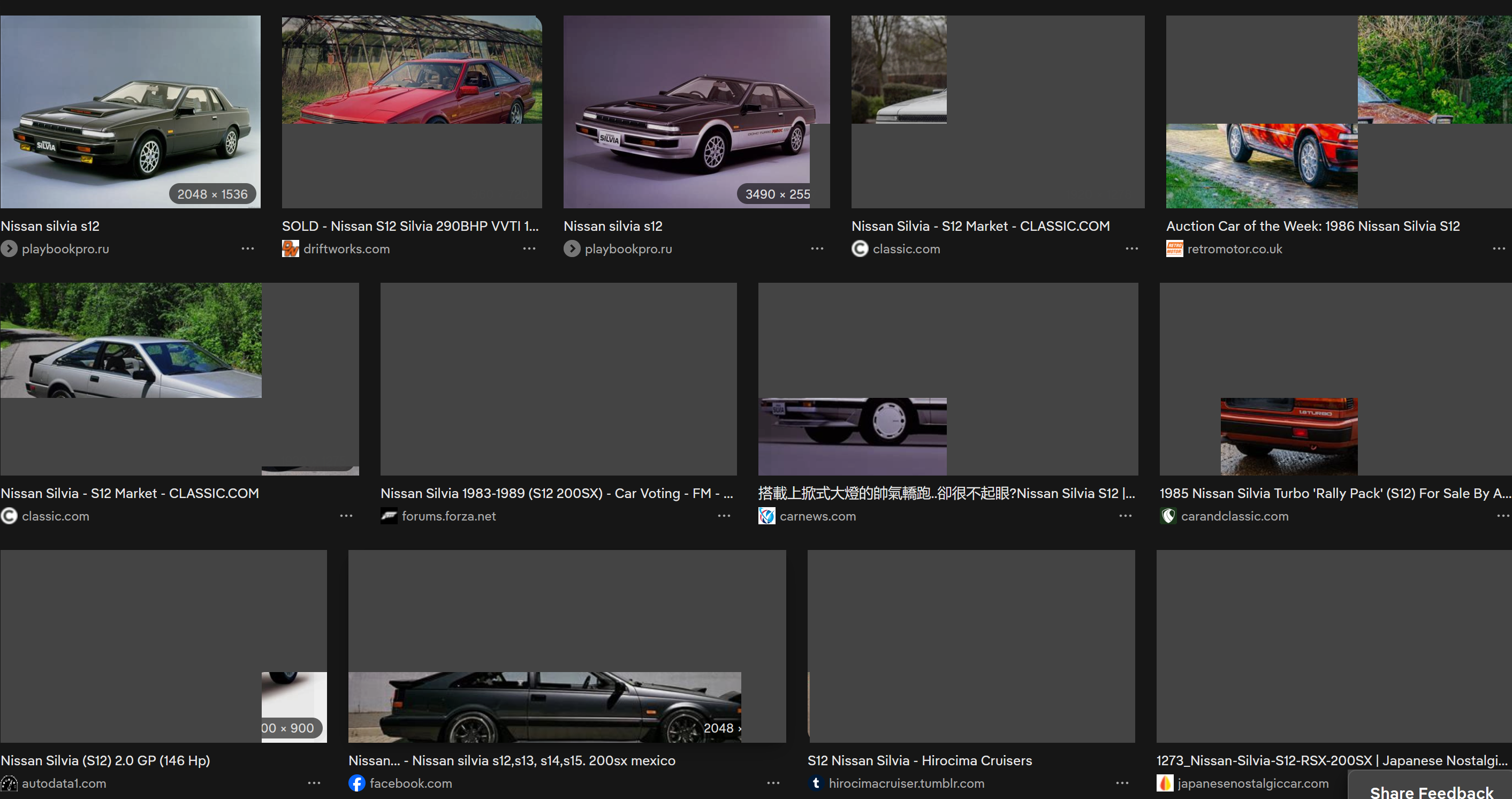Viewport: 1512px width, 799px height.
Task: Visit the forums.forza.net source link
Action: click(x=449, y=516)
